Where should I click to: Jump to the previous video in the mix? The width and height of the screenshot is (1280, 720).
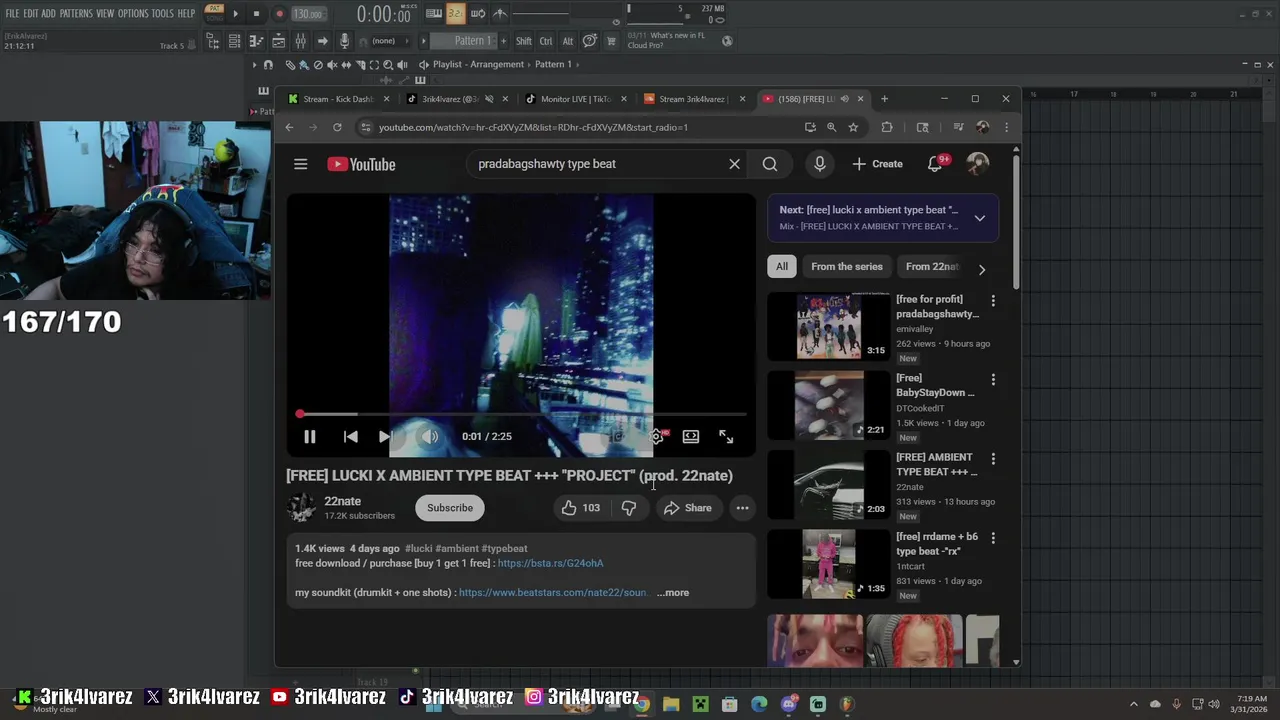click(x=350, y=437)
